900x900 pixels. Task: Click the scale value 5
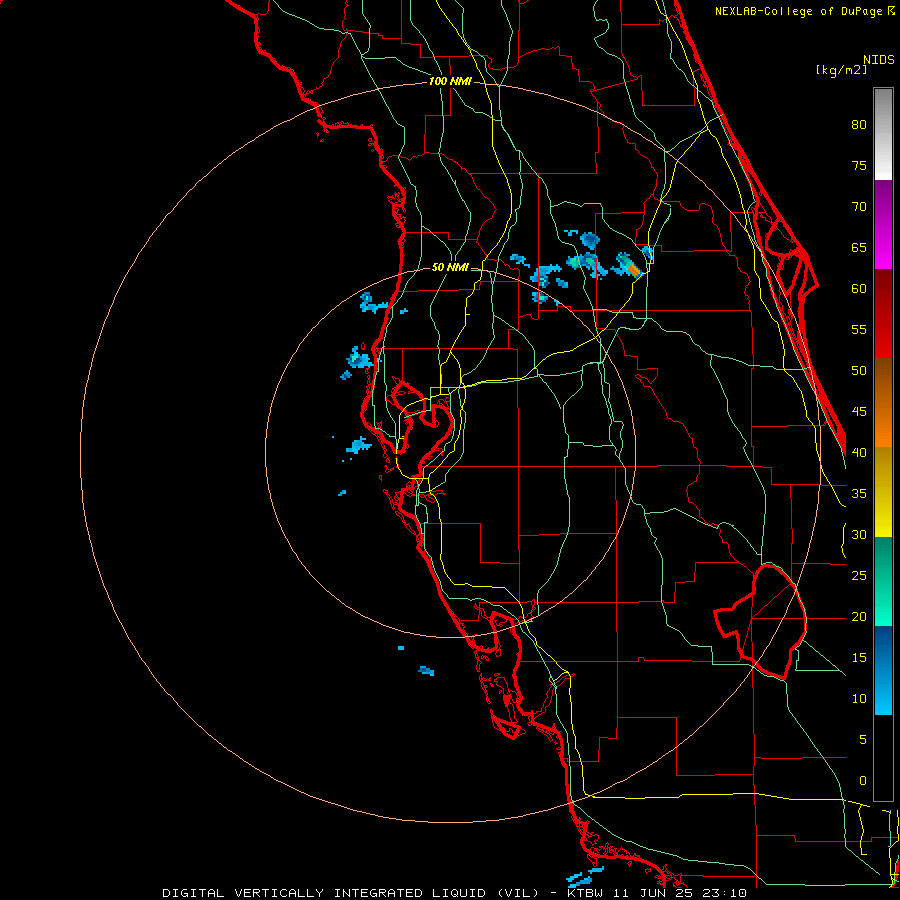(x=863, y=740)
